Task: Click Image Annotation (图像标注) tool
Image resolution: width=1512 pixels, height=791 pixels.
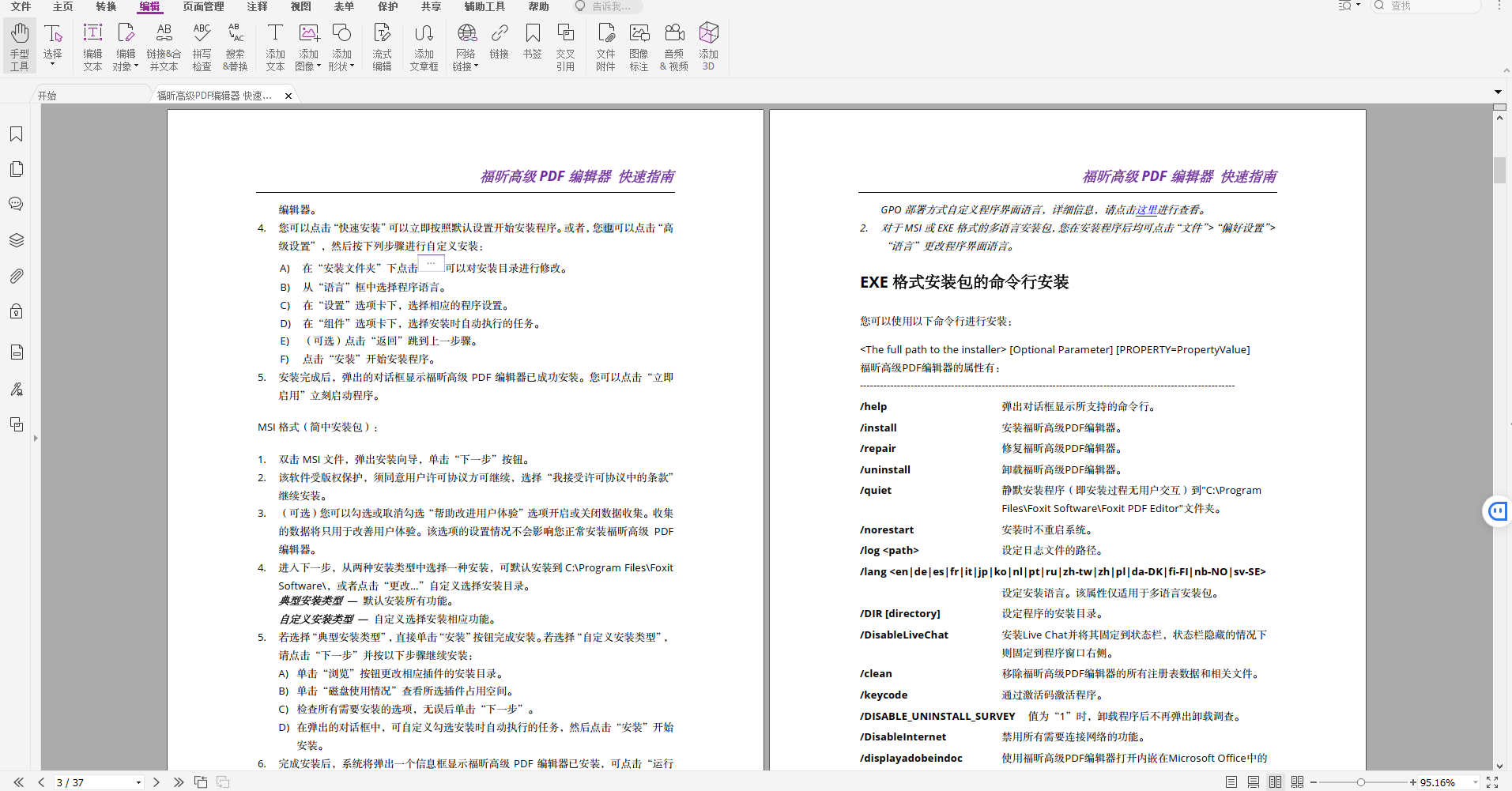Action: coord(639,47)
